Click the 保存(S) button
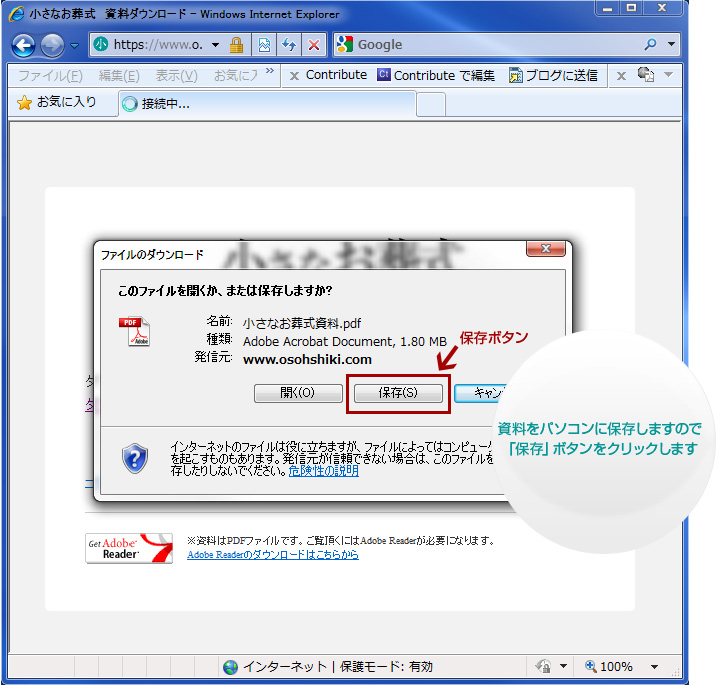 [398, 393]
